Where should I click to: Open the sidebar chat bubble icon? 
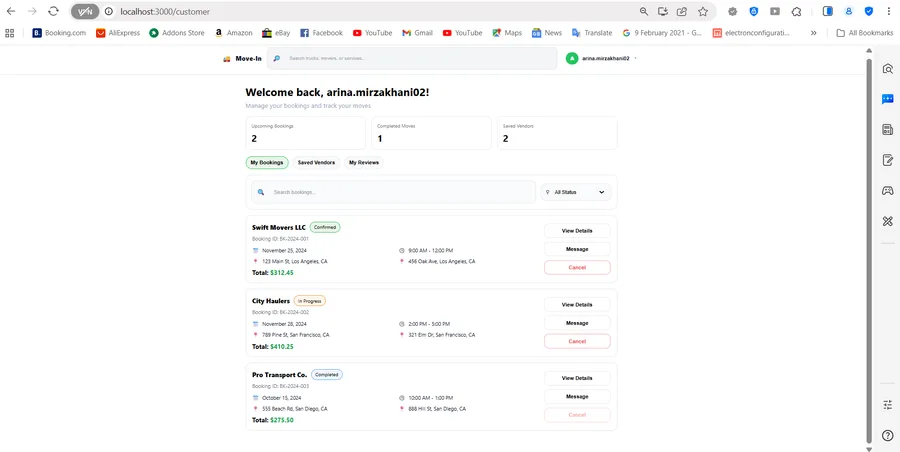[887, 99]
